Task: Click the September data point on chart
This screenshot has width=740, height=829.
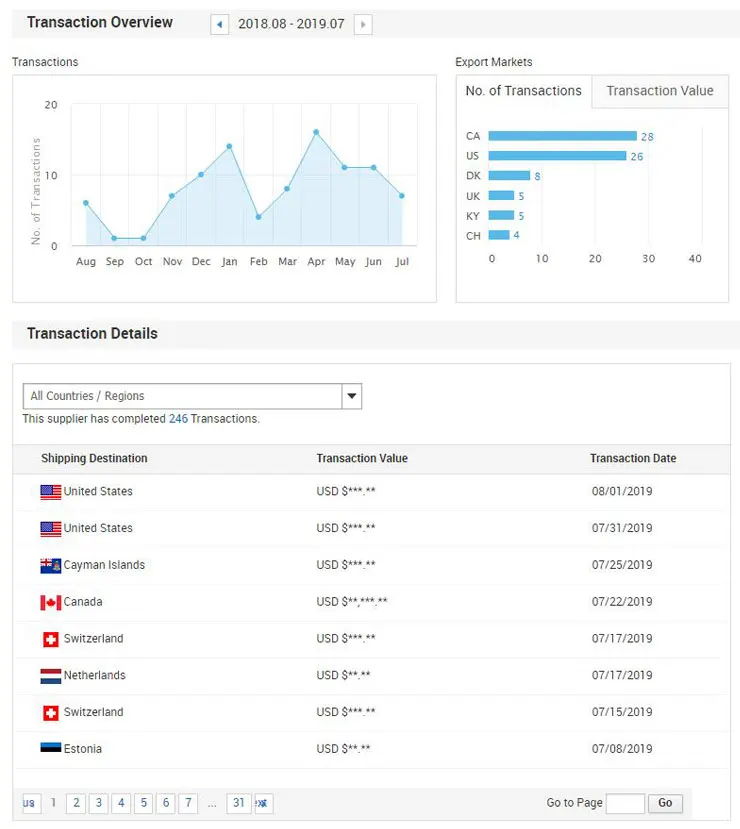Action: pos(114,238)
